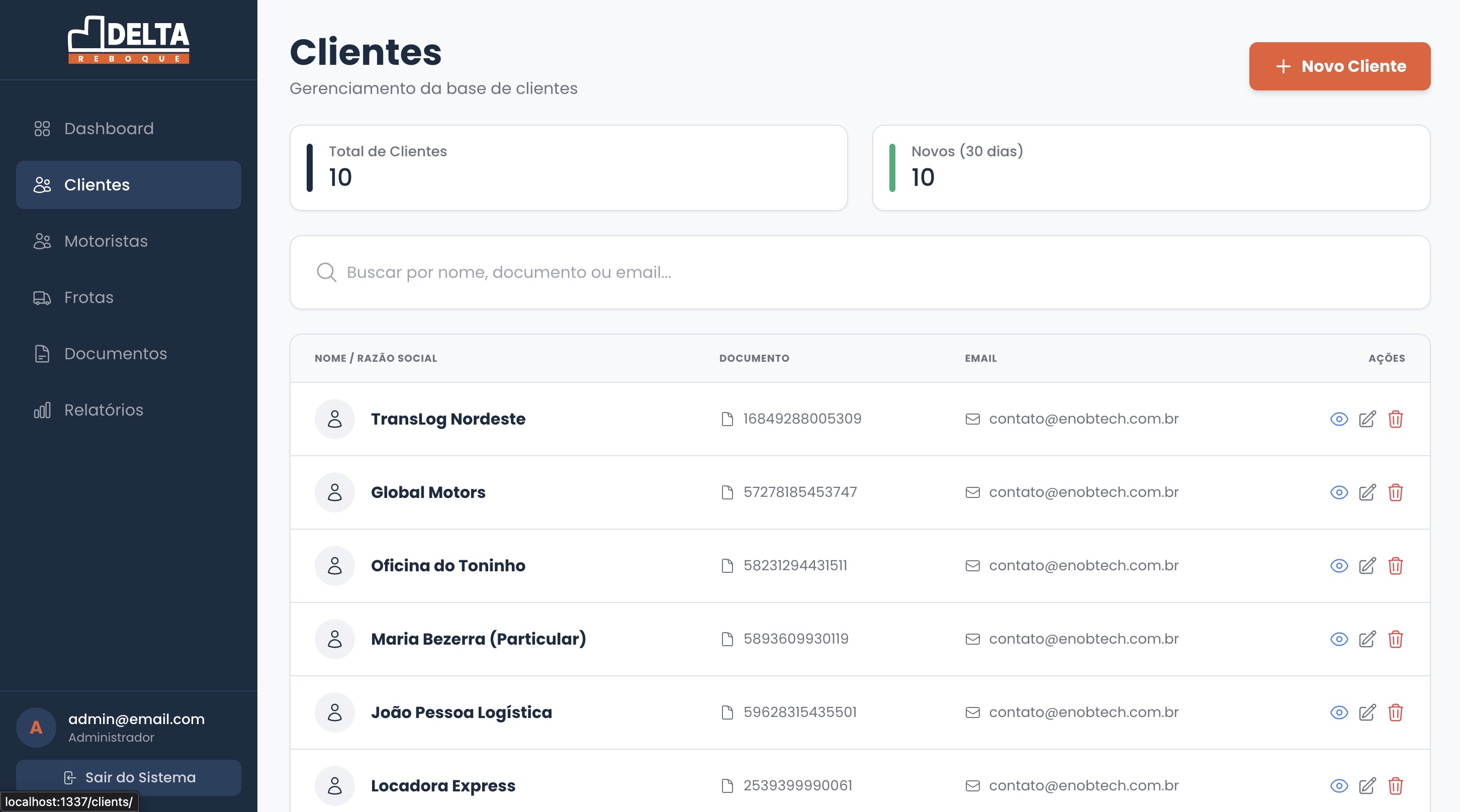The width and height of the screenshot is (1460, 812).
Task: Open the Relatórios reports page
Action: click(x=103, y=410)
